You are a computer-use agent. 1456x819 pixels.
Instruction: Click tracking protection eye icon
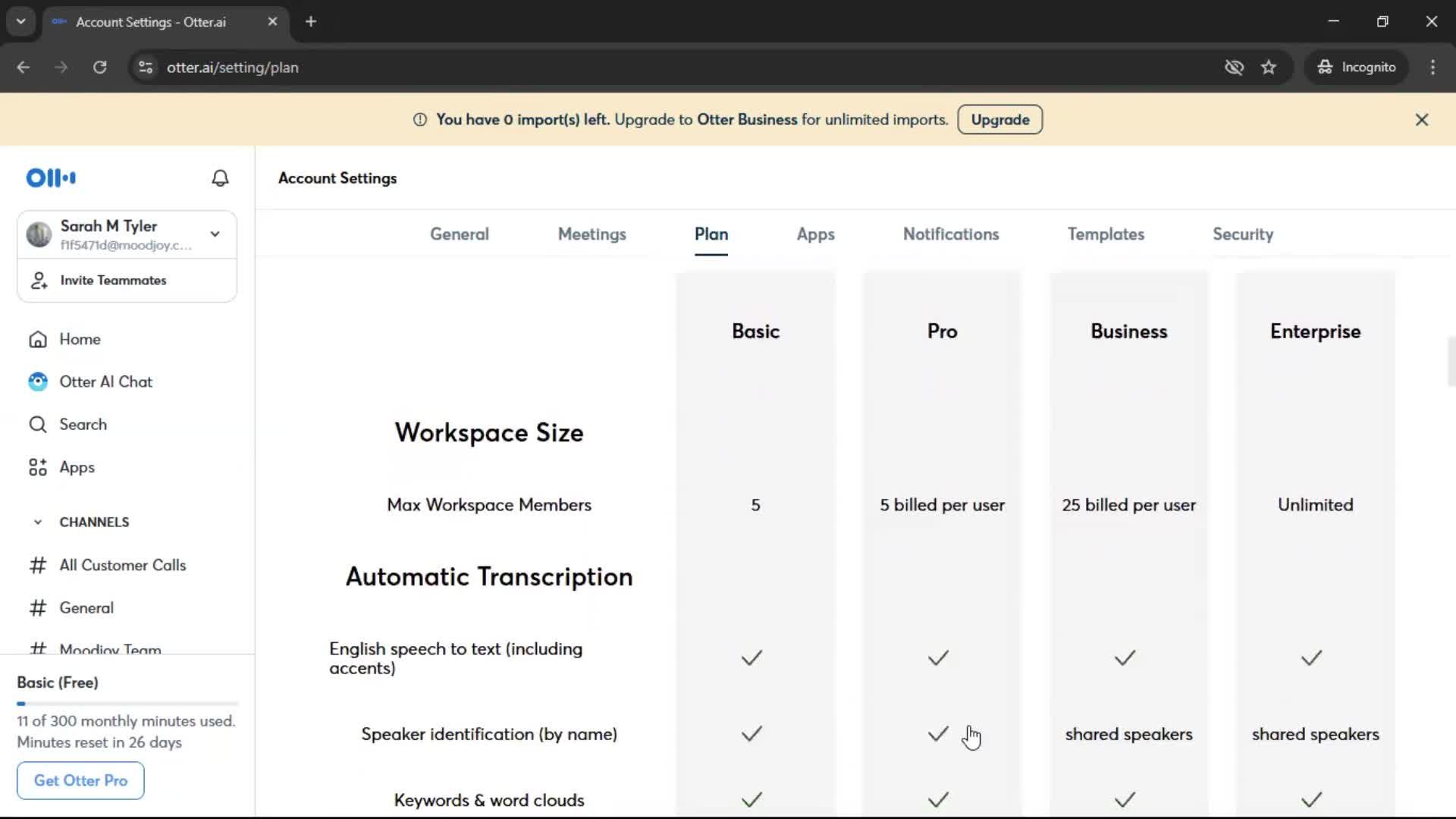(1234, 67)
